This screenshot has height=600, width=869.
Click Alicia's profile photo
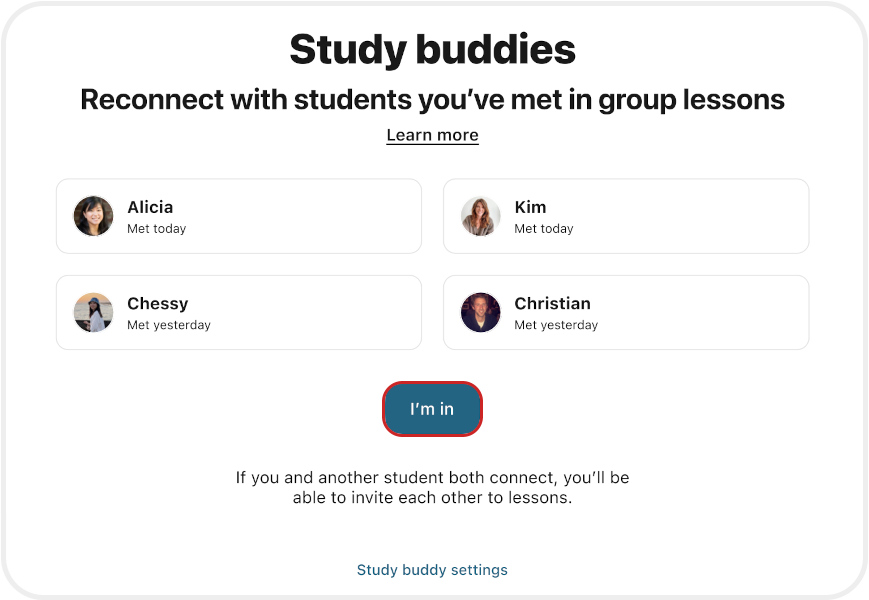(93, 216)
